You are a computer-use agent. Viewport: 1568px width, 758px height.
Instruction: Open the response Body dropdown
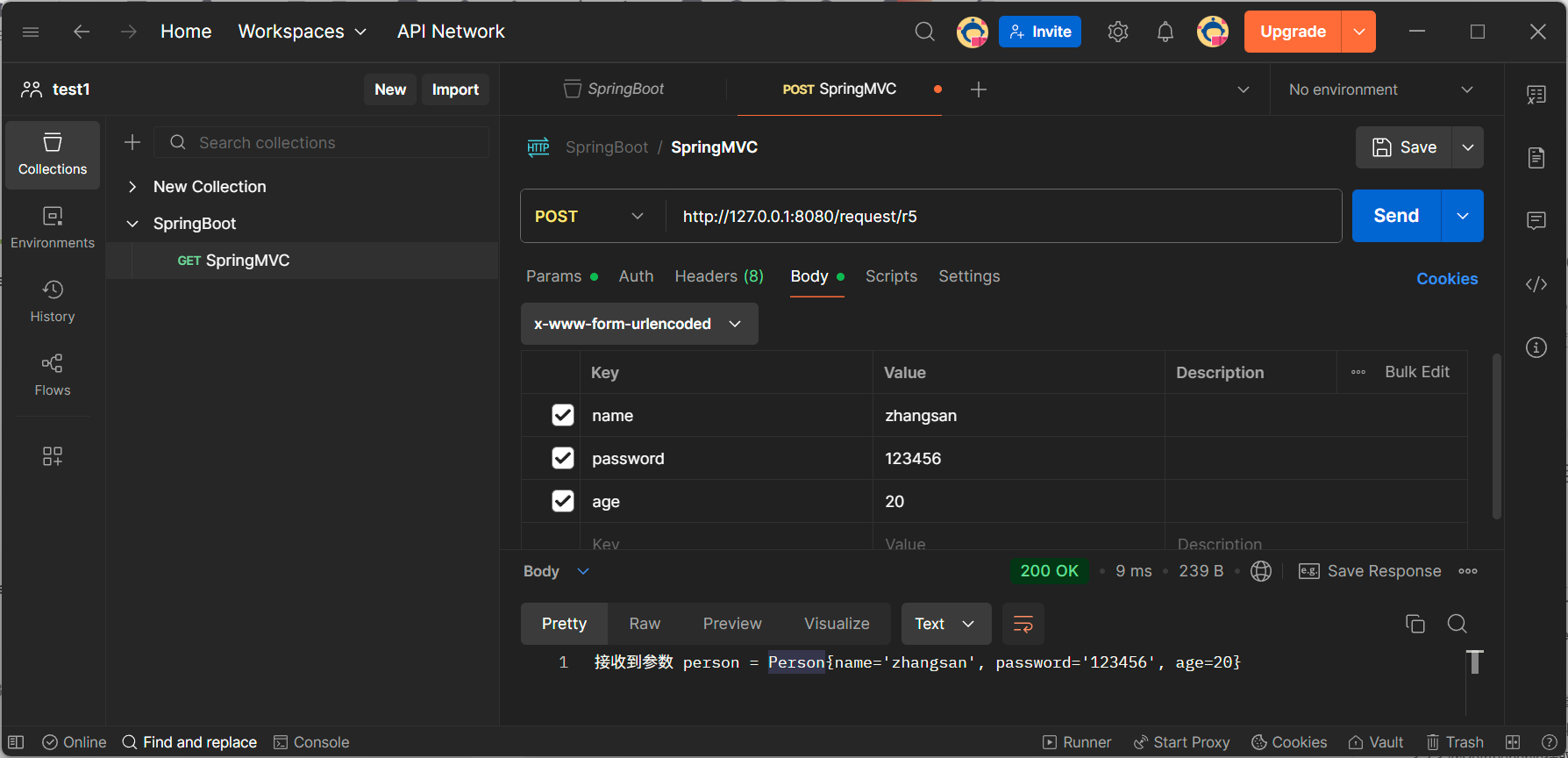[x=556, y=571]
